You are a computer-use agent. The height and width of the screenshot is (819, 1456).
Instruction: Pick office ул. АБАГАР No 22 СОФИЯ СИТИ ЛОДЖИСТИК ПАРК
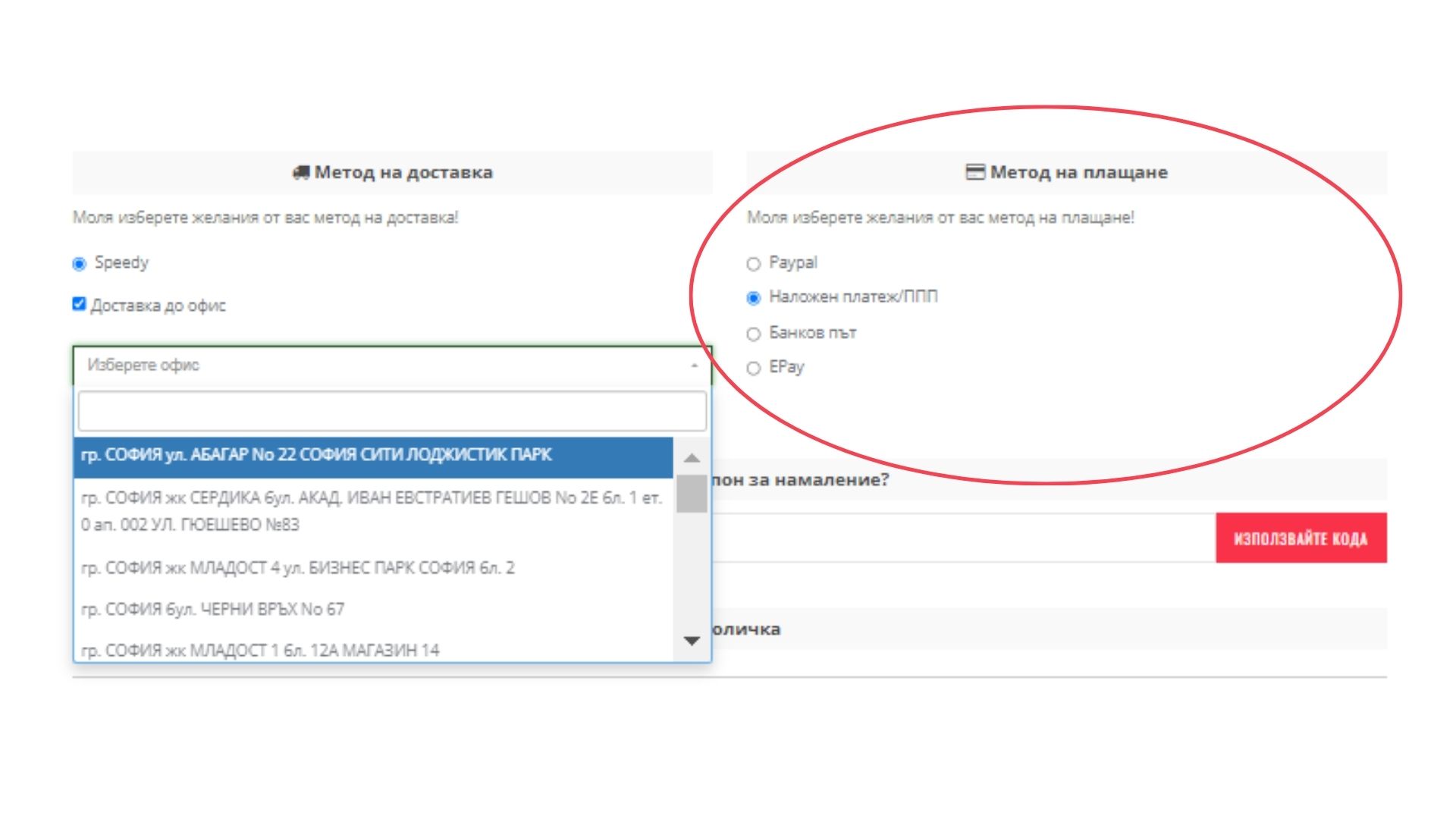[373, 457]
